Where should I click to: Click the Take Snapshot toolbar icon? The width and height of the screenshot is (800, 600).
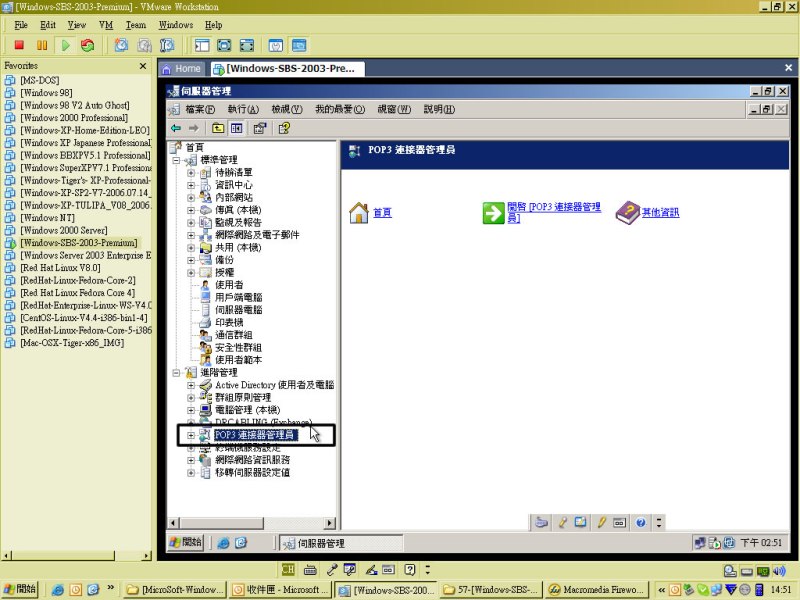[121, 45]
